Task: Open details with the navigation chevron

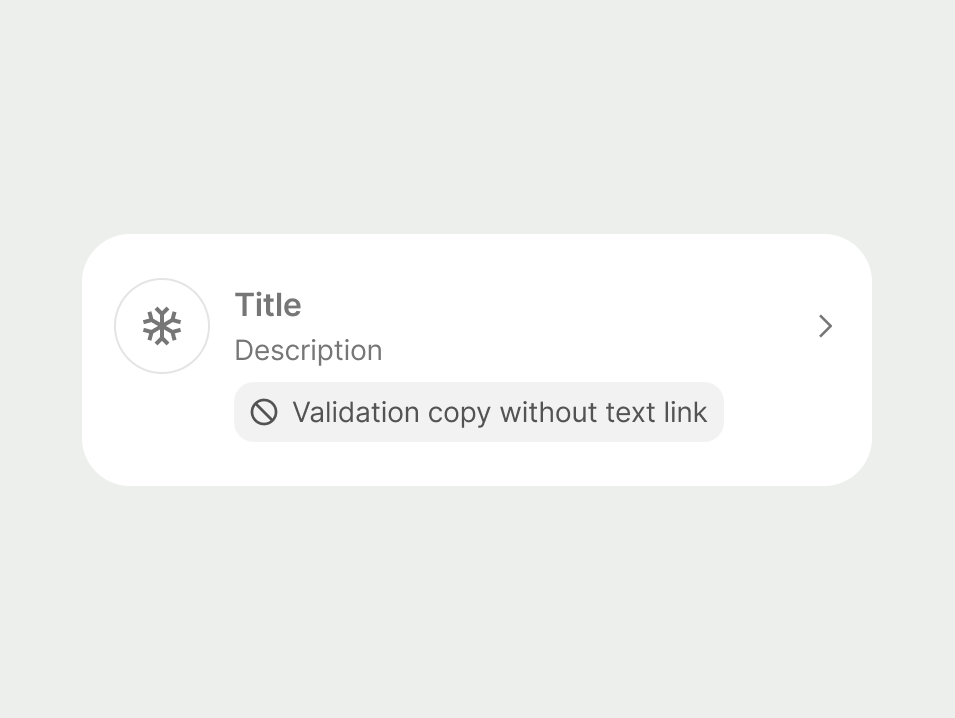Action: click(825, 326)
